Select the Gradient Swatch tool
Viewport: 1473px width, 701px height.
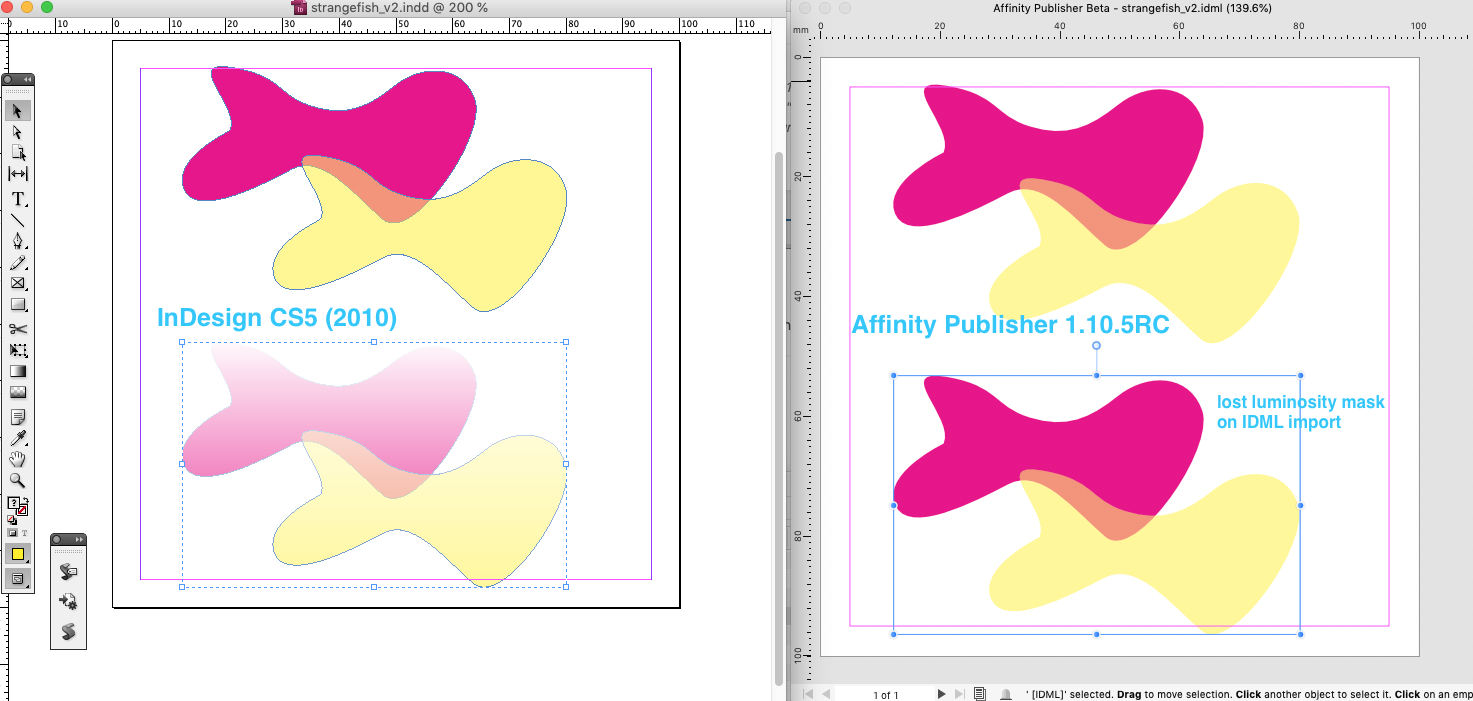click(x=18, y=371)
